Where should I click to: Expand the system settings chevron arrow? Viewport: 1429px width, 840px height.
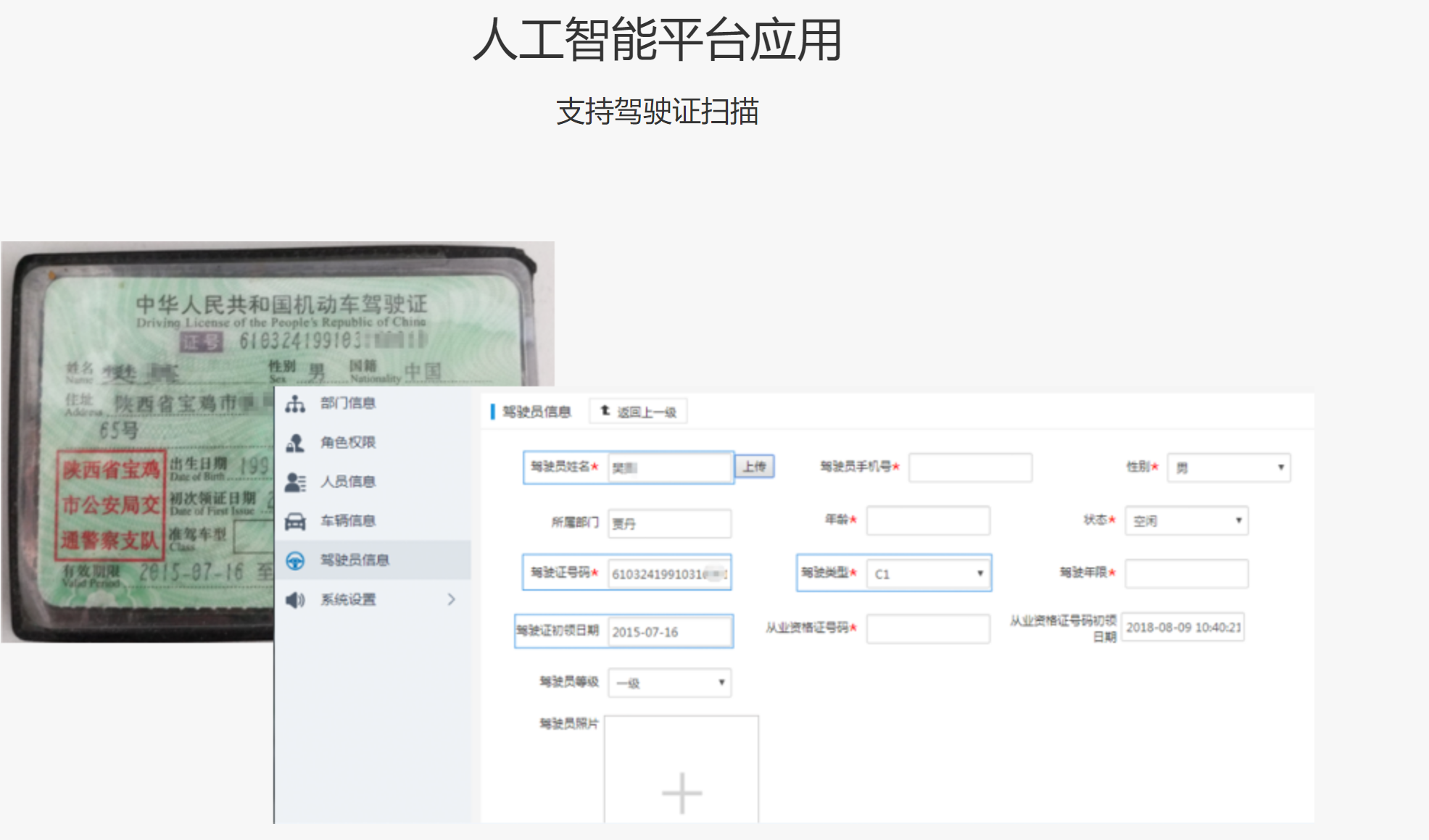tap(452, 599)
